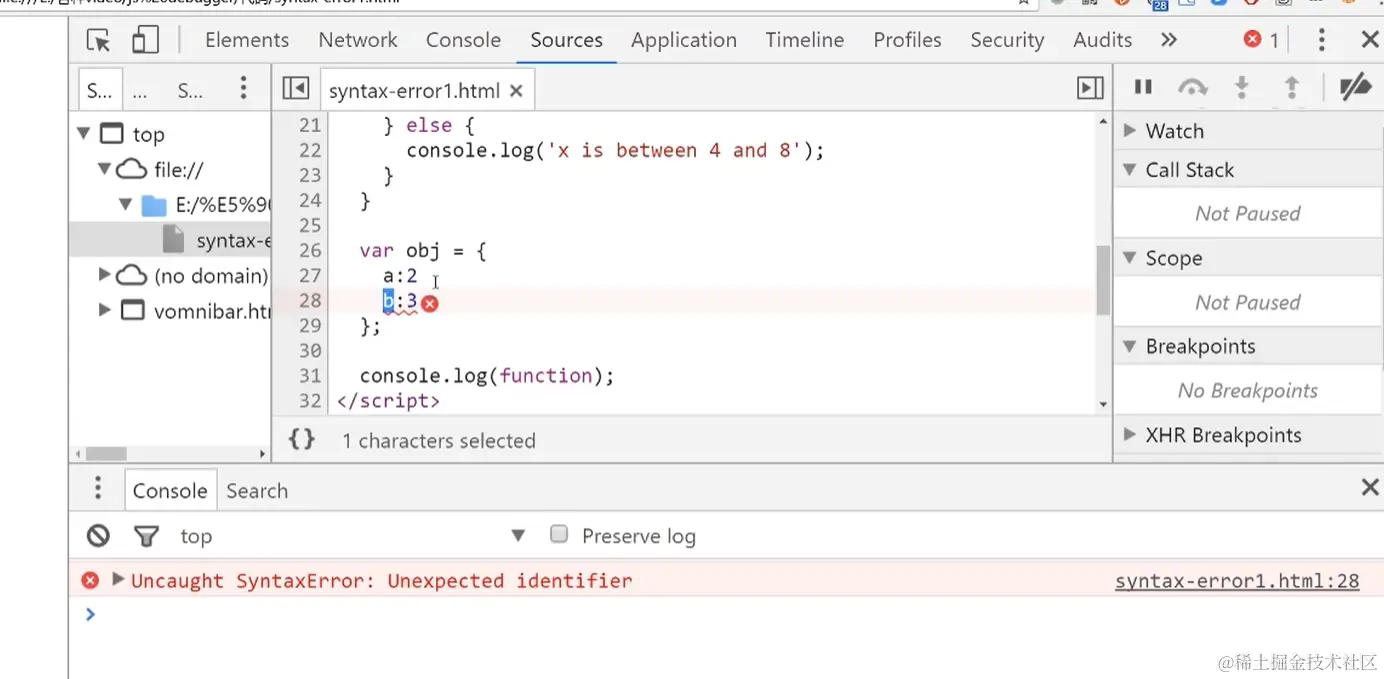Step out of current function icon

pos(1292,88)
